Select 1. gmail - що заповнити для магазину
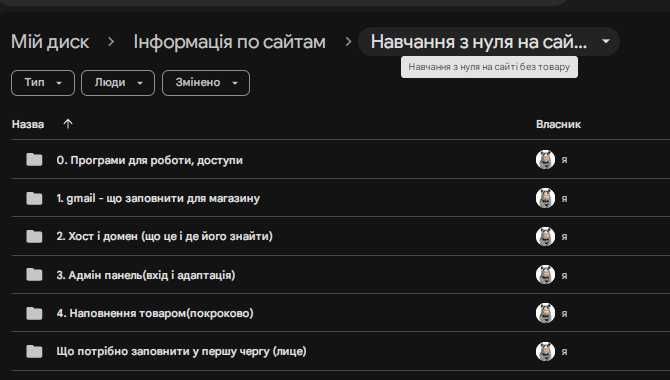 point(158,199)
